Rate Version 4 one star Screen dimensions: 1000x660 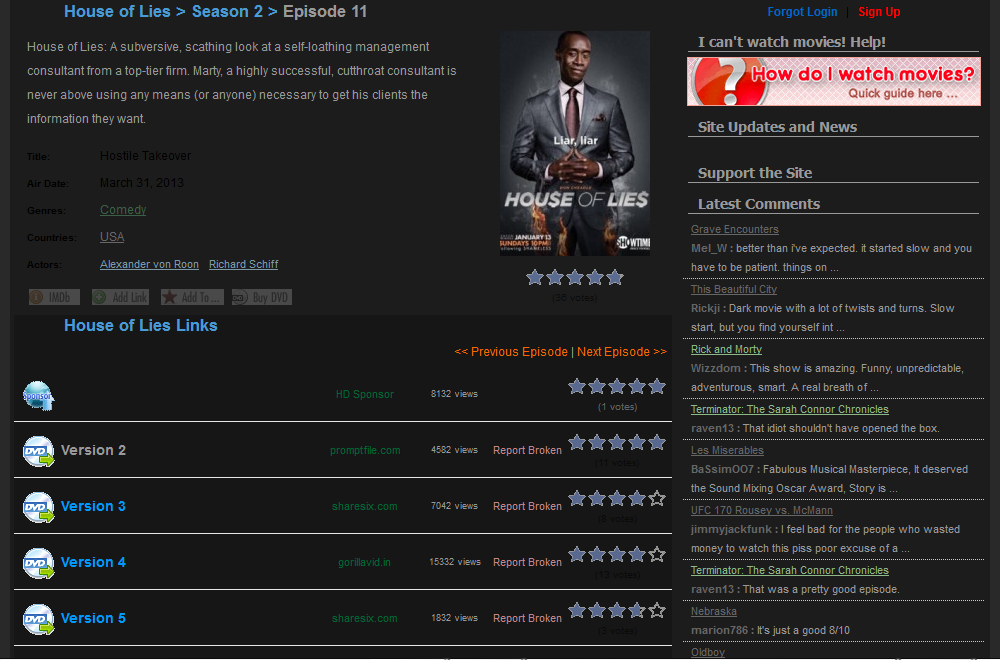pos(577,553)
